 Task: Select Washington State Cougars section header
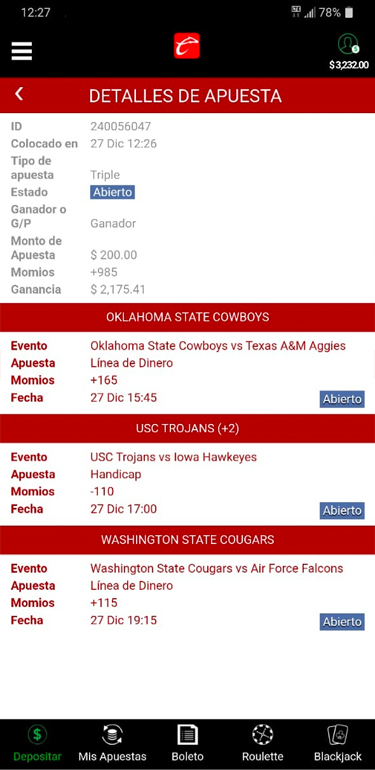[188, 540]
